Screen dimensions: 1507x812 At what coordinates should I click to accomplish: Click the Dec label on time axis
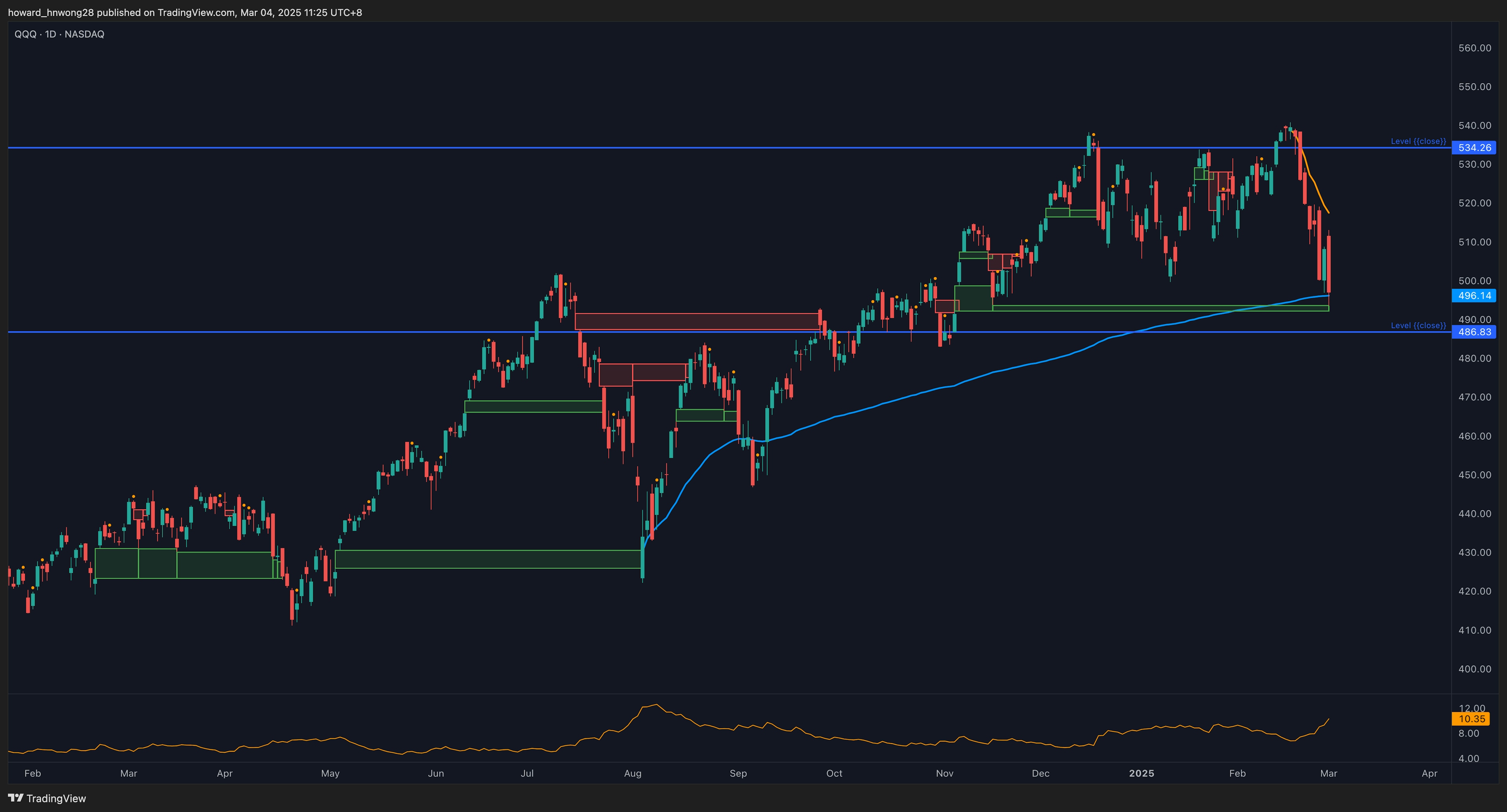[x=1040, y=773]
